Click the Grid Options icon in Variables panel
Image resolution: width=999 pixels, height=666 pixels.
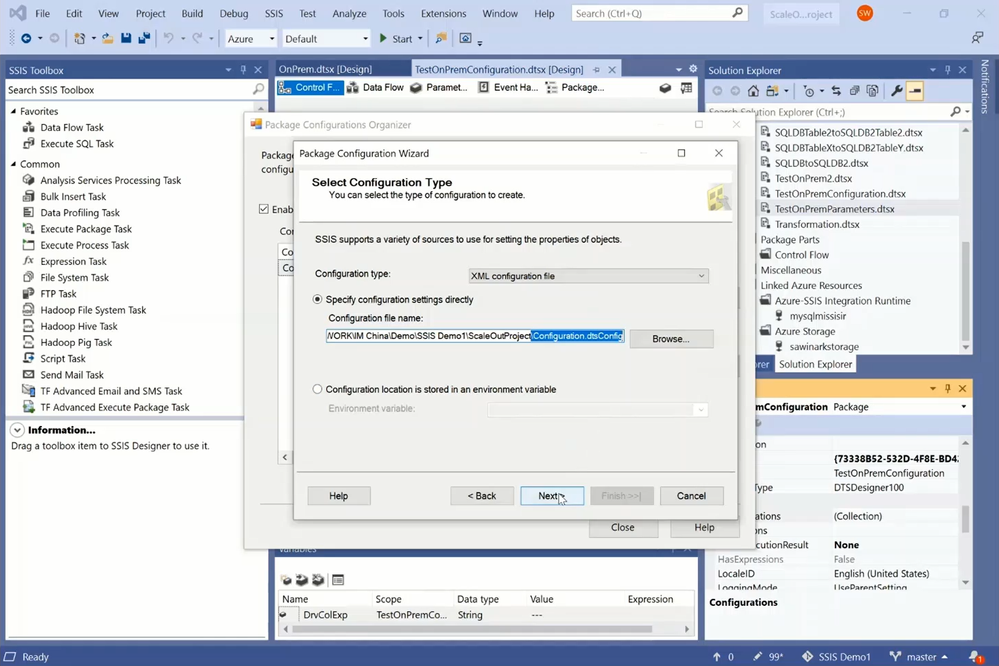(338, 579)
